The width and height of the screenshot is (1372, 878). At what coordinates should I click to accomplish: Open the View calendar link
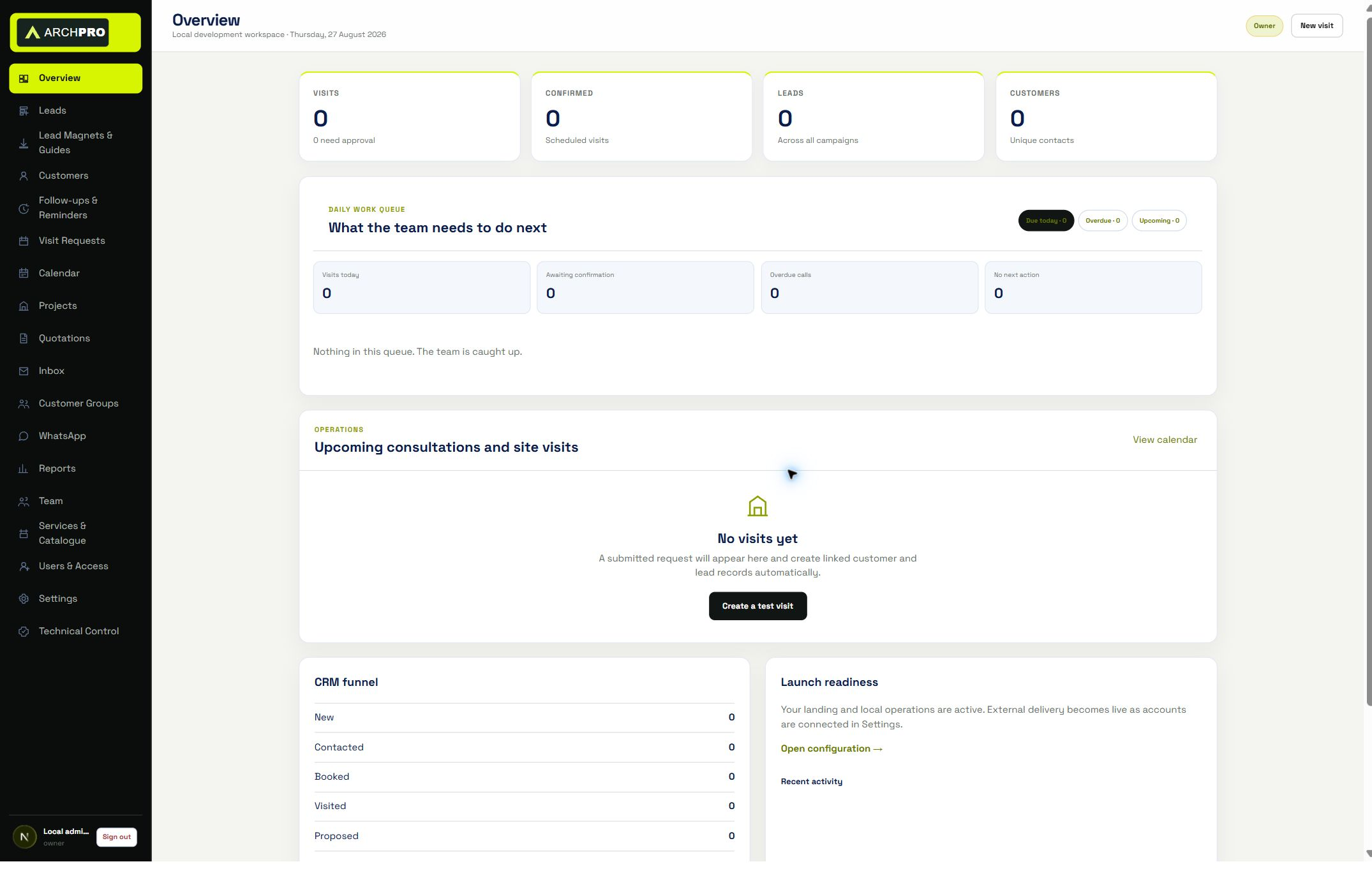pyautogui.click(x=1165, y=440)
